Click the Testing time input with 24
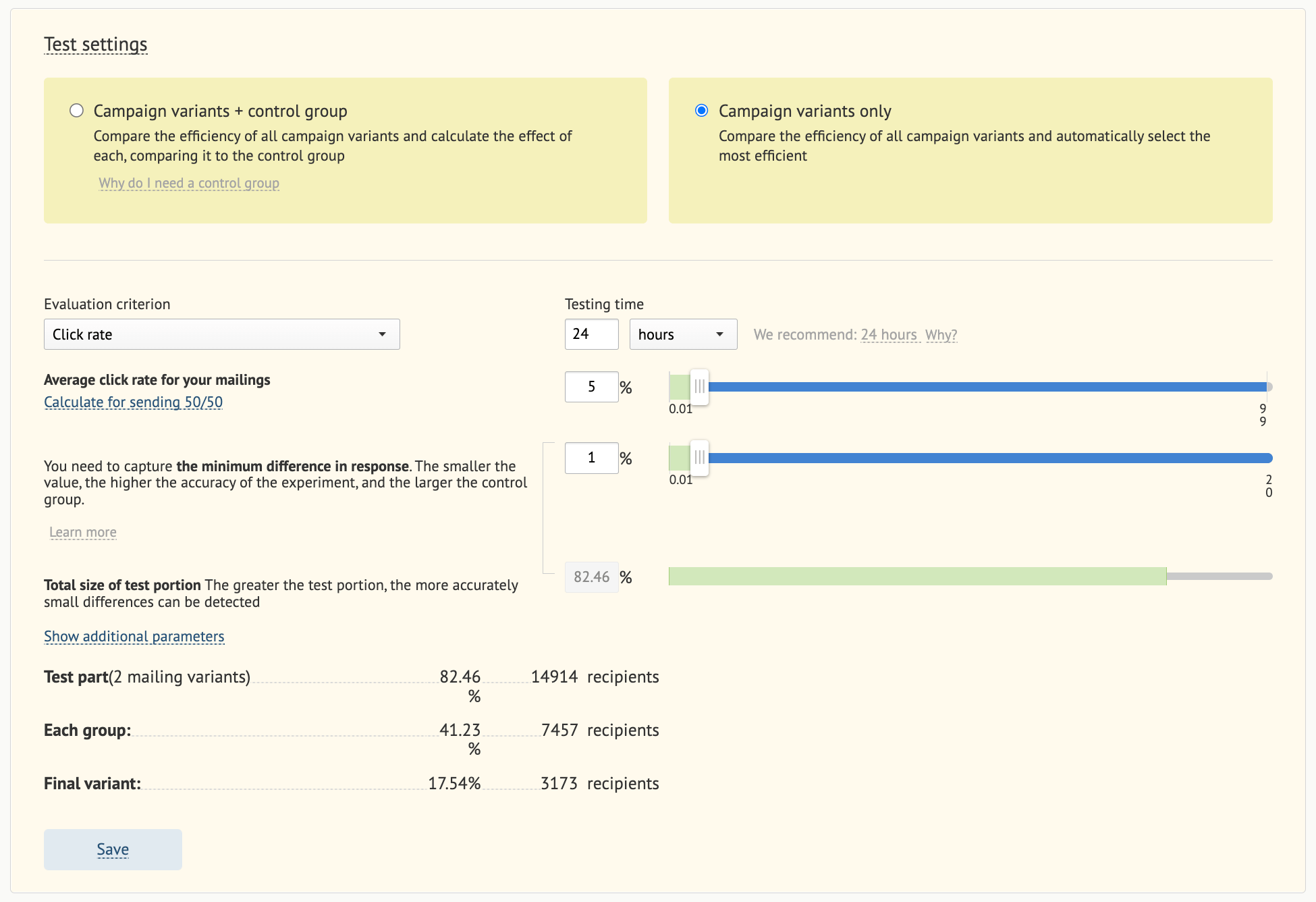 [591, 334]
